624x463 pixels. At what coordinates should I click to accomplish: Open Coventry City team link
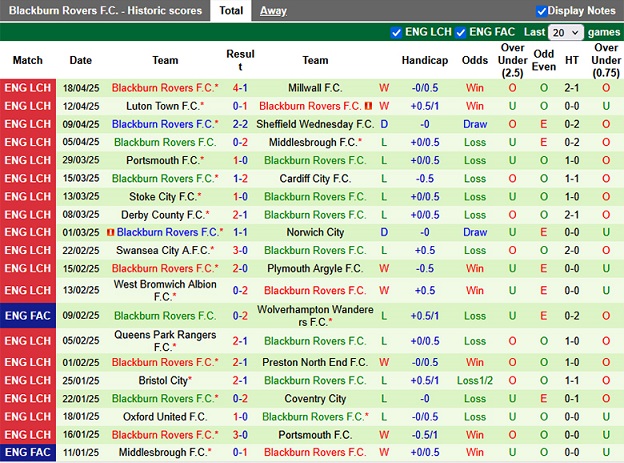click(x=315, y=399)
